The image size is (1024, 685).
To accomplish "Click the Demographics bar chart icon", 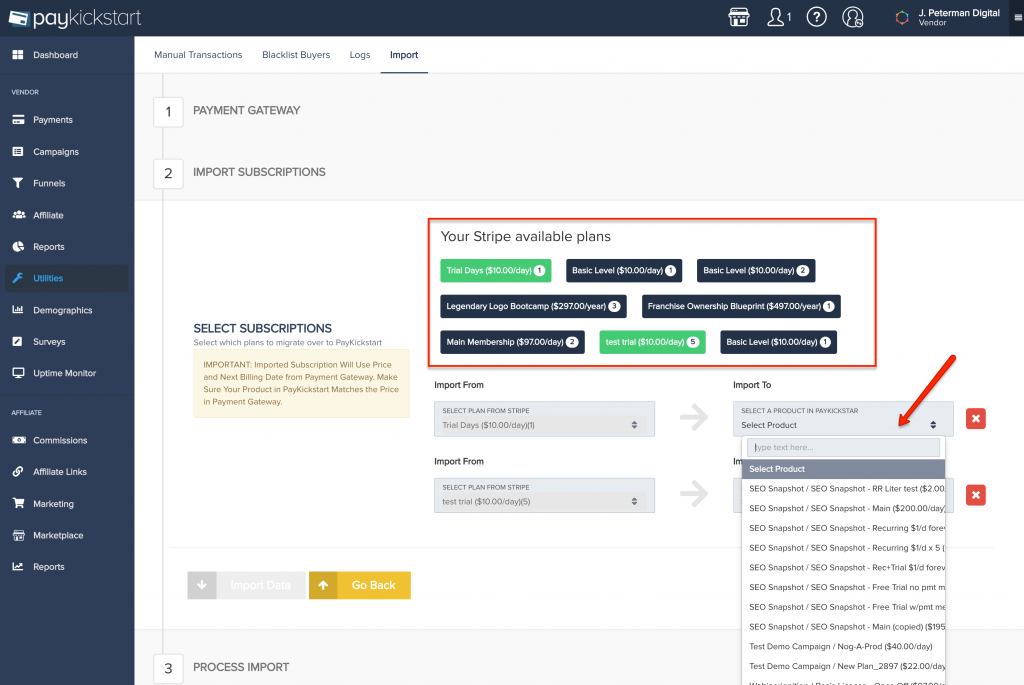I will tap(18, 310).
